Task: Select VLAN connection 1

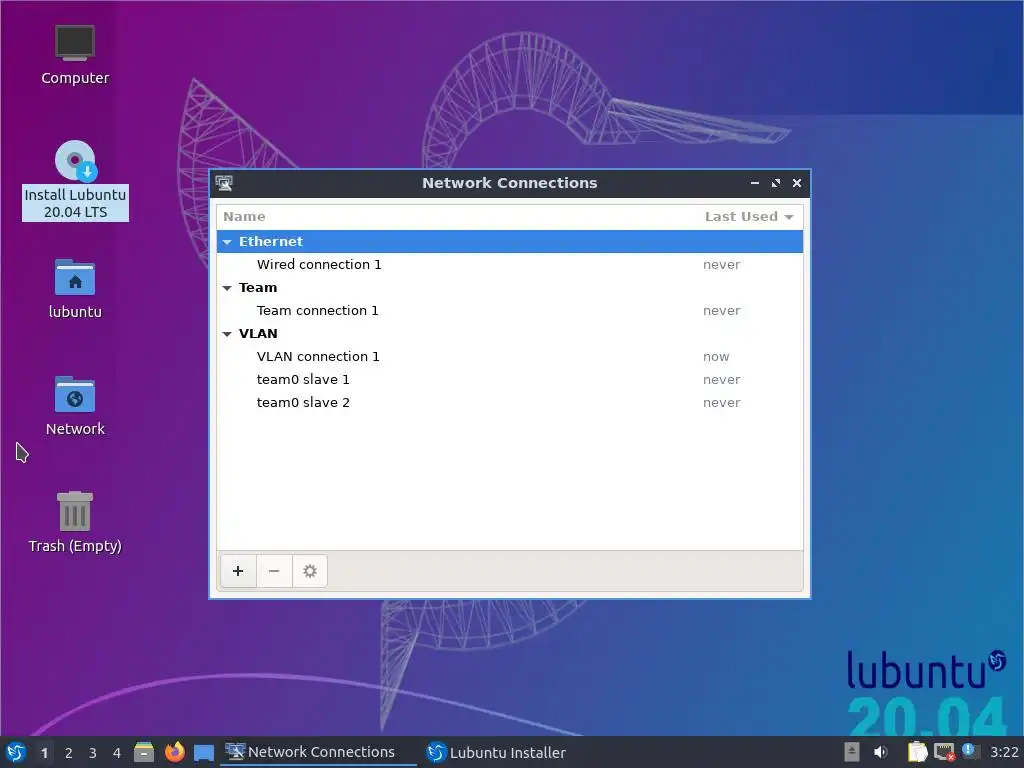Action: tap(509, 357)
